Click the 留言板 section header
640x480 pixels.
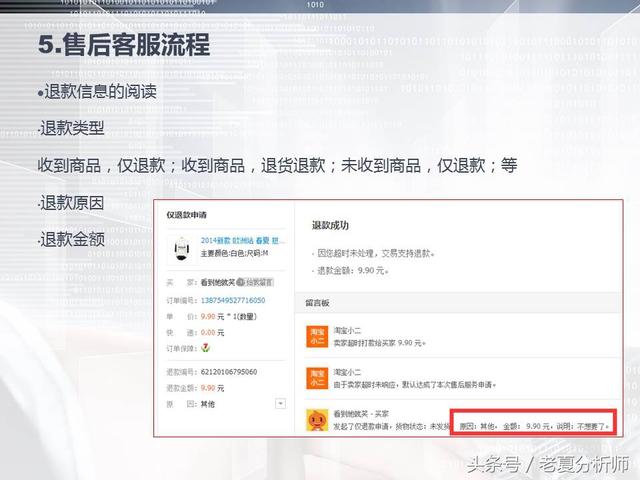317,301
